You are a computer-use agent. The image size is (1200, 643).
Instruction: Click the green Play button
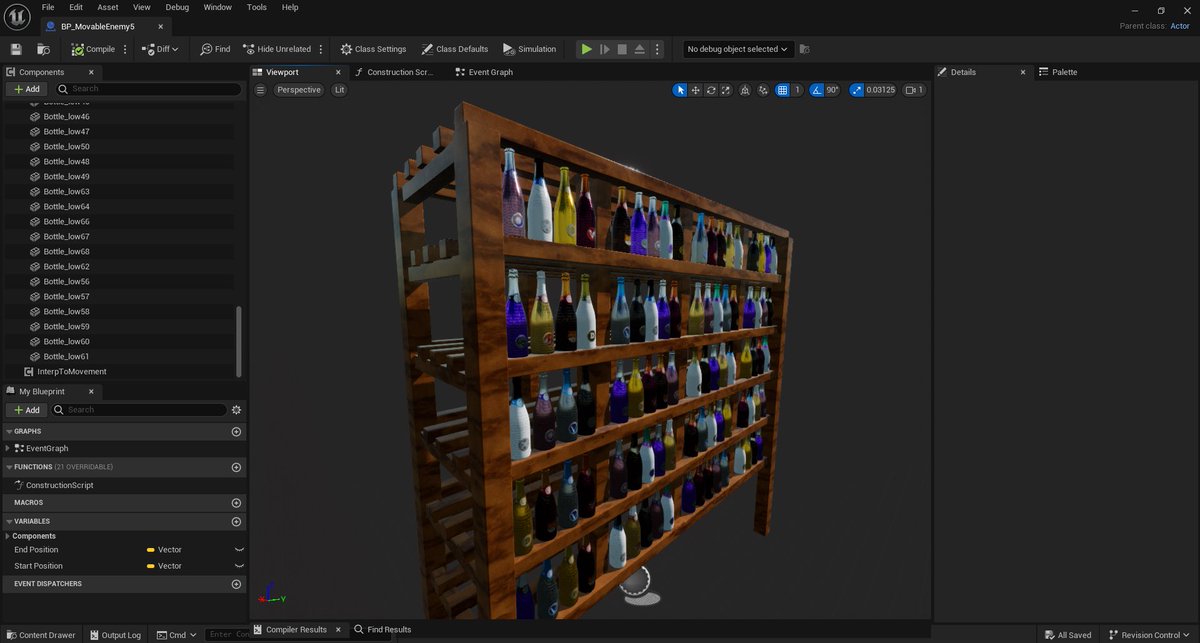(587, 49)
